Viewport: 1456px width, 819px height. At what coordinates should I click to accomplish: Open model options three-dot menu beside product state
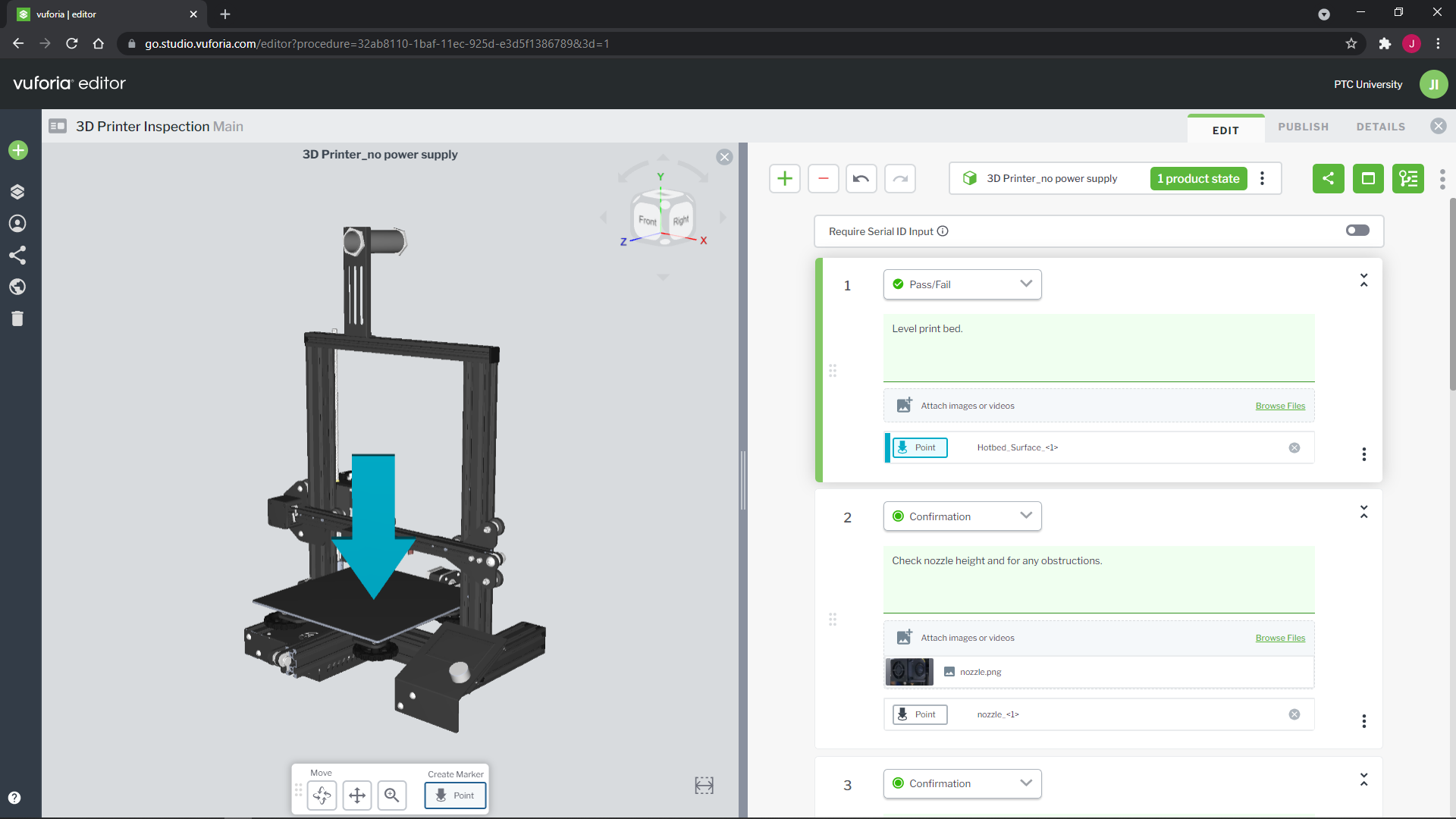tap(1263, 179)
